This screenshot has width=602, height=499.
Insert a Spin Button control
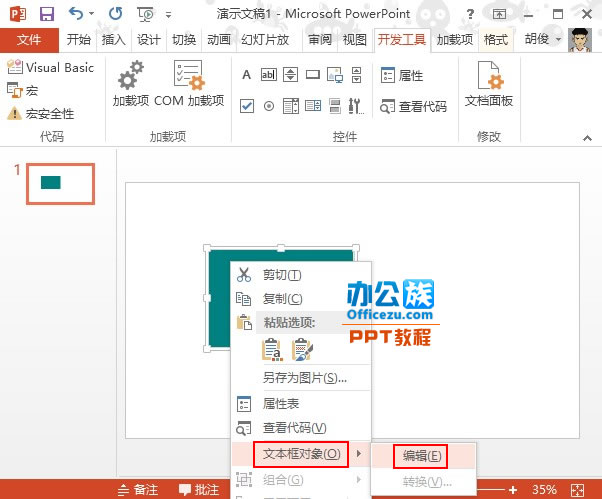coord(291,74)
